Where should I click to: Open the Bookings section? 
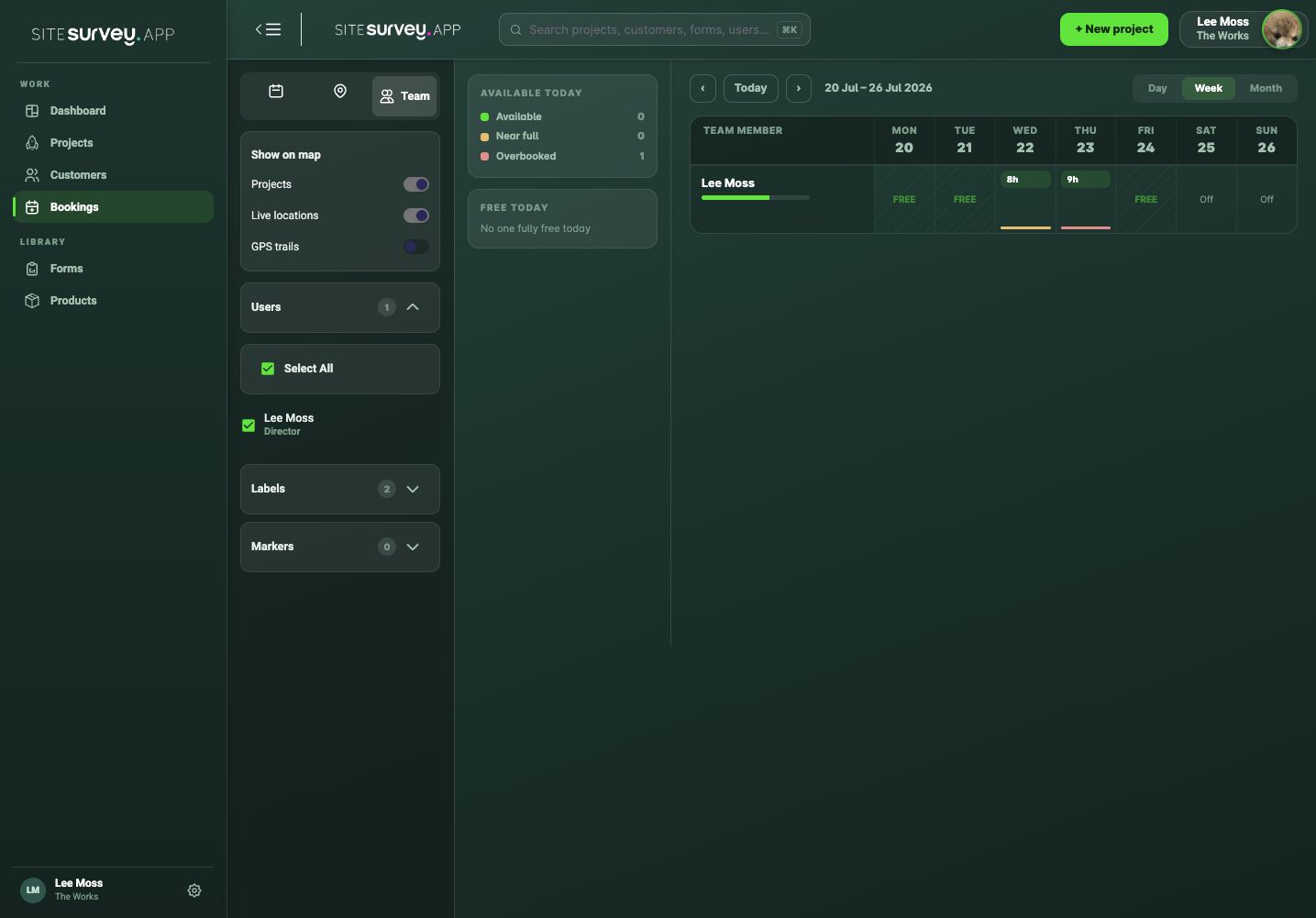point(113,207)
